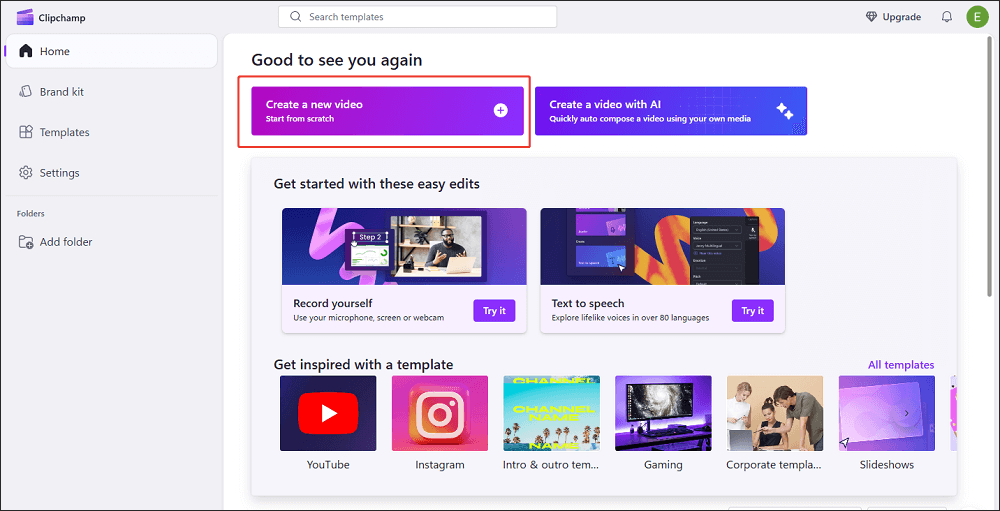
Task: Try it for Record yourself
Action: point(494,311)
